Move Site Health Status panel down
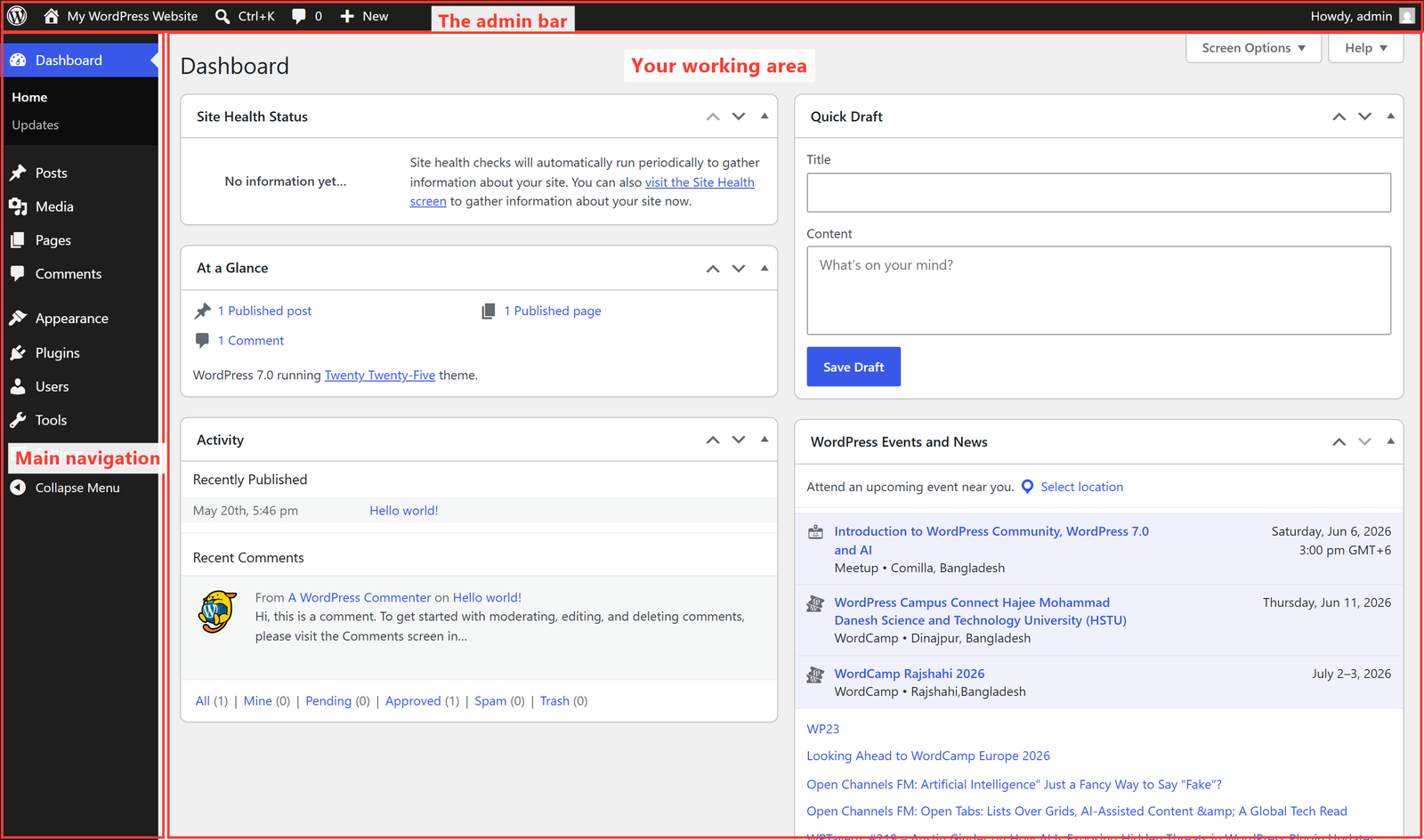The height and width of the screenshot is (840, 1424). 739,117
